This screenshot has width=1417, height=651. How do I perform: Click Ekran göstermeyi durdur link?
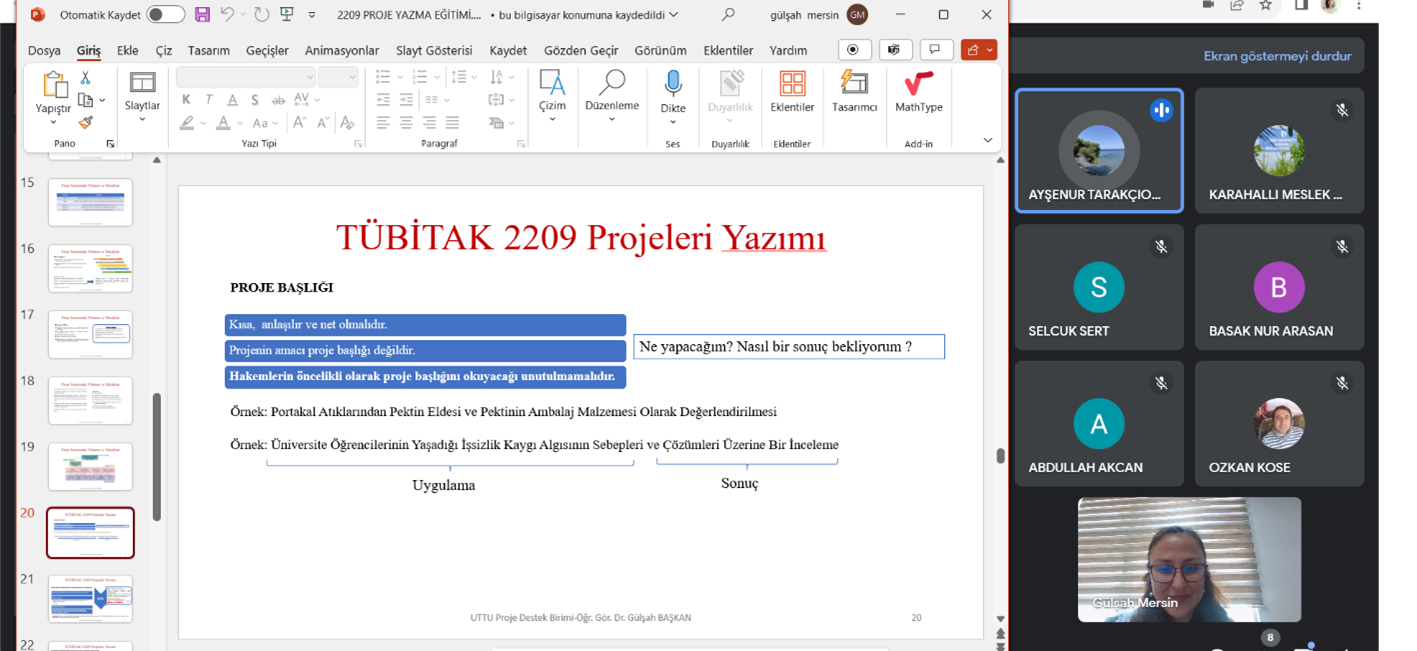click(1277, 57)
